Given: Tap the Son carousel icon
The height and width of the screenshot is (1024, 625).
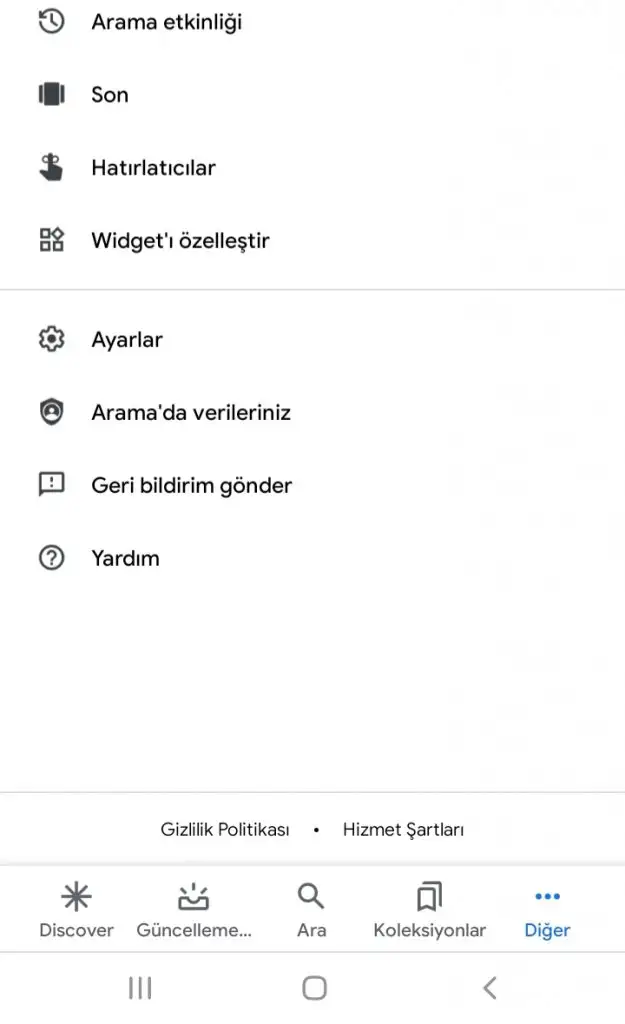Looking at the screenshot, I should tap(51, 95).
